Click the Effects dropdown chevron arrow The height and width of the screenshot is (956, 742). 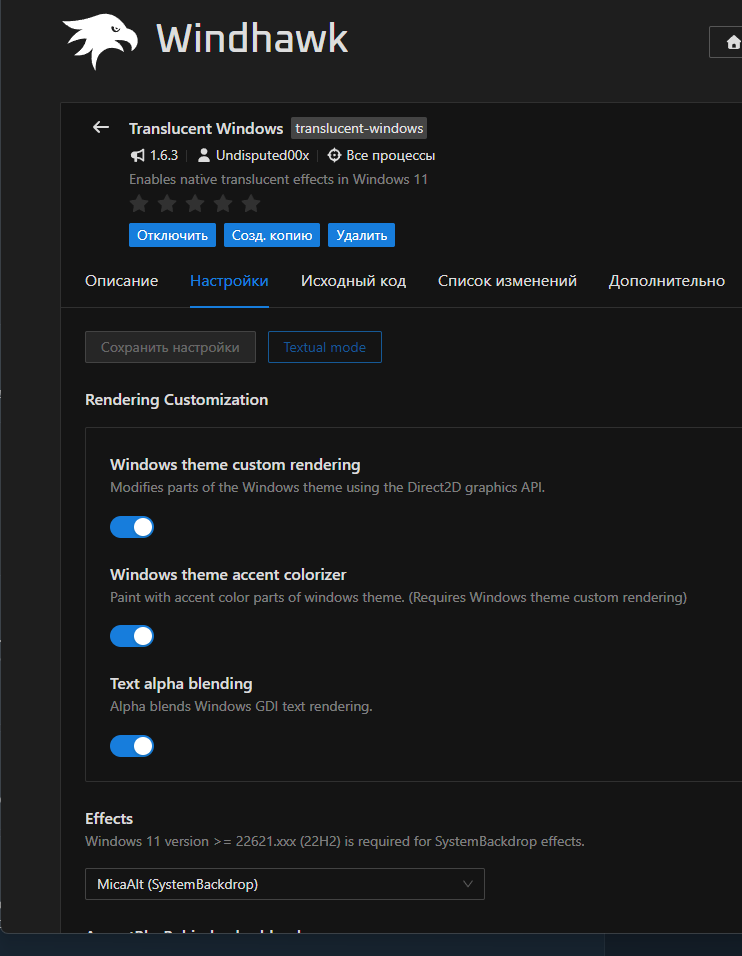click(468, 884)
